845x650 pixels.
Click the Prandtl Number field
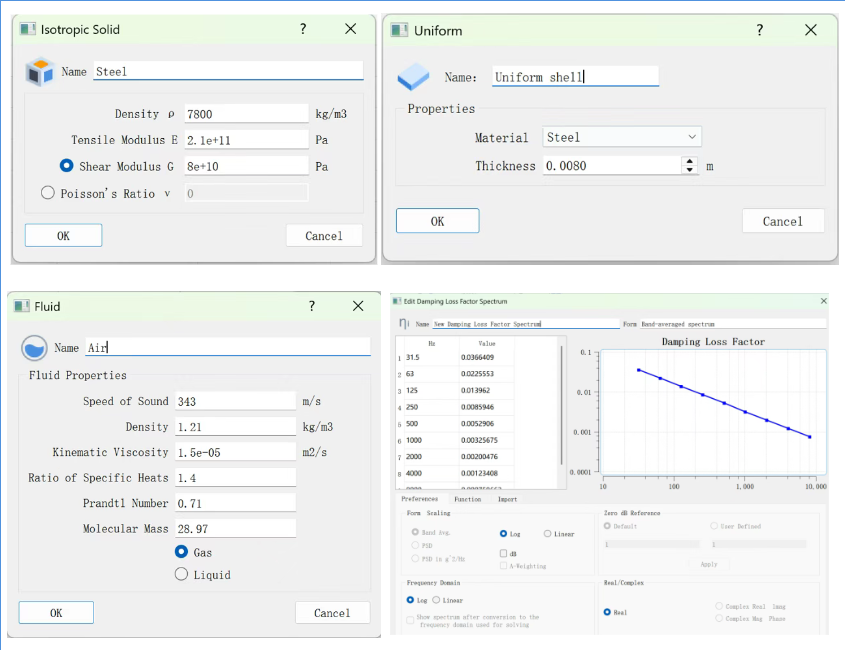[x=236, y=503]
